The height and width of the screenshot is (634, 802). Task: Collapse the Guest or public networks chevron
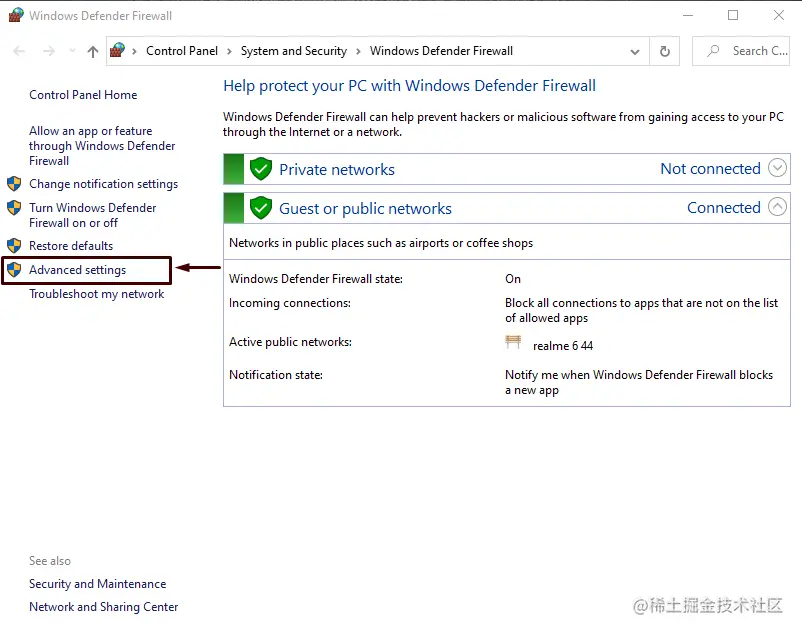(777, 207)
